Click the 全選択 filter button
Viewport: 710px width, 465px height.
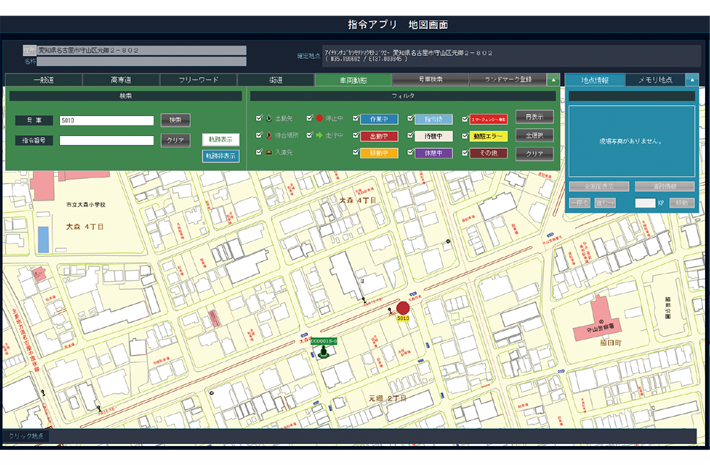(534, 135)
